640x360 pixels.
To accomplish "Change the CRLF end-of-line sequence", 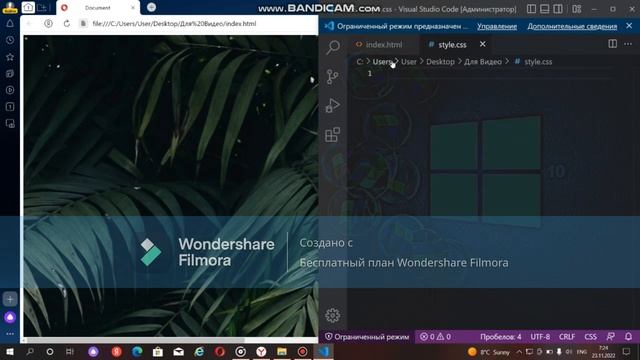I will (x=567, y=337).
